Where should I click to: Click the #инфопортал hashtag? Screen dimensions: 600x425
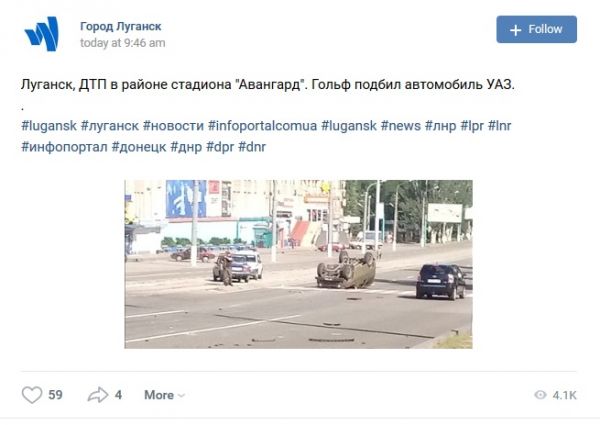[x=64, y=147]
